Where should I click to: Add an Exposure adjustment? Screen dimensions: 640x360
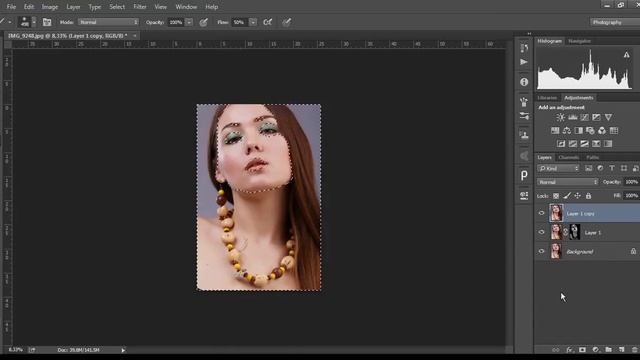596,118
